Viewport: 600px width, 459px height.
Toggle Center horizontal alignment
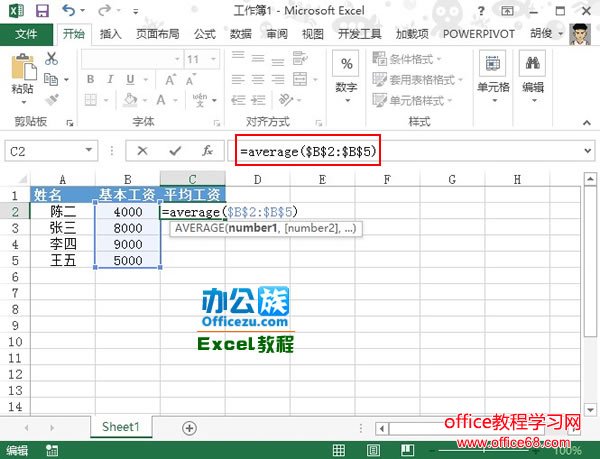258,79
